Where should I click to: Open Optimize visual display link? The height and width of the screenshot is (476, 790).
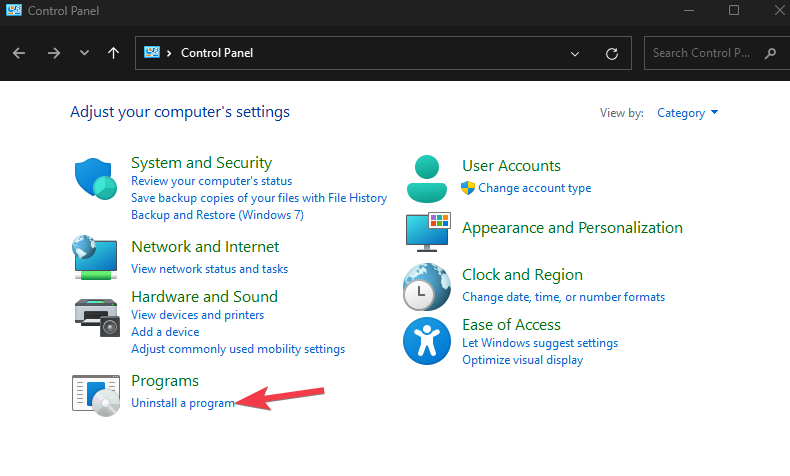[522, 360]
